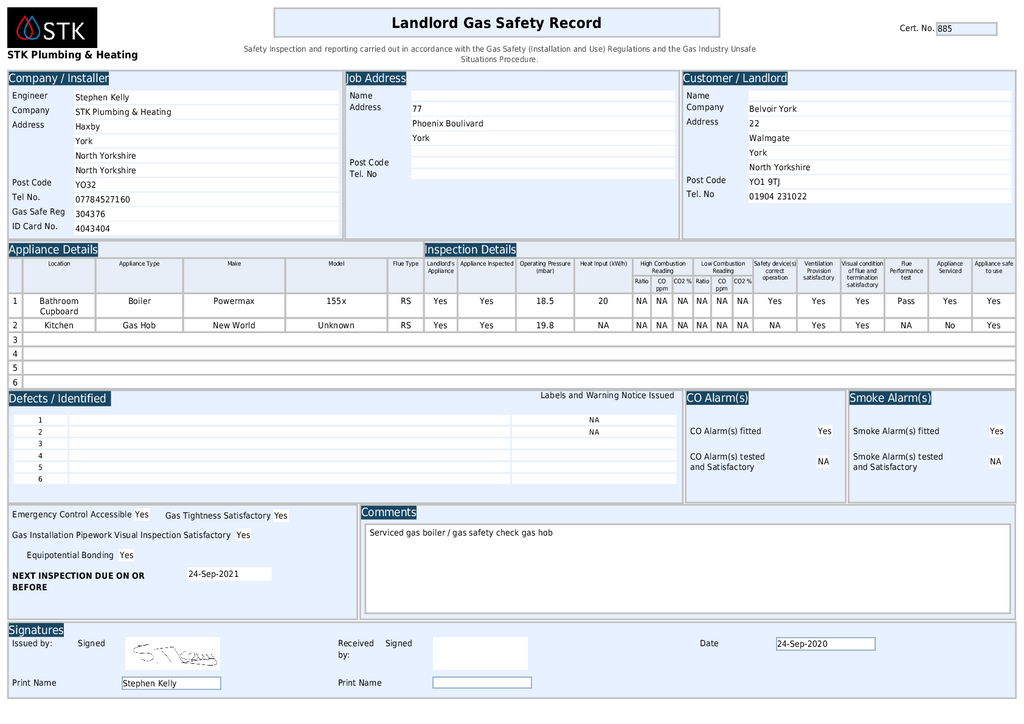Click the issued-by signature image
The width and height of the screenshot is (1024, 724).
[x=172, y=653]
